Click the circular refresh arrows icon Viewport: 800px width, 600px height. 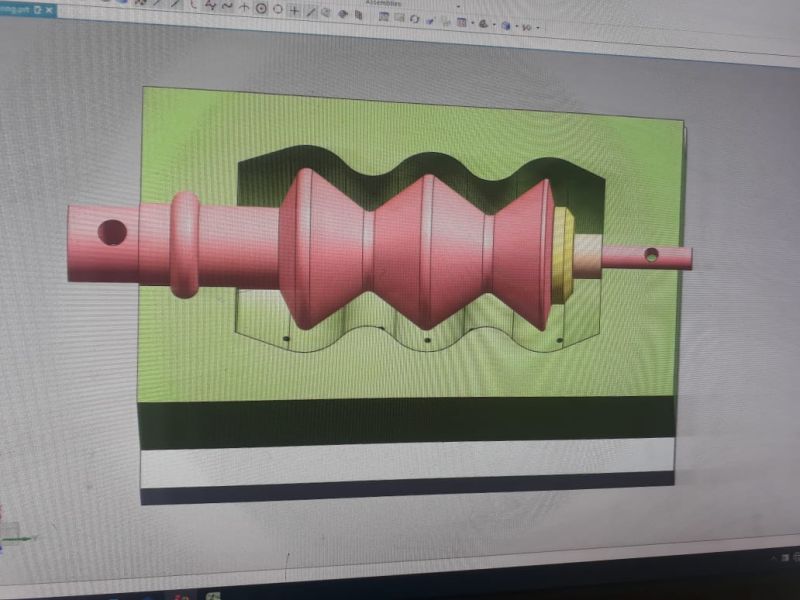(414, 19)
